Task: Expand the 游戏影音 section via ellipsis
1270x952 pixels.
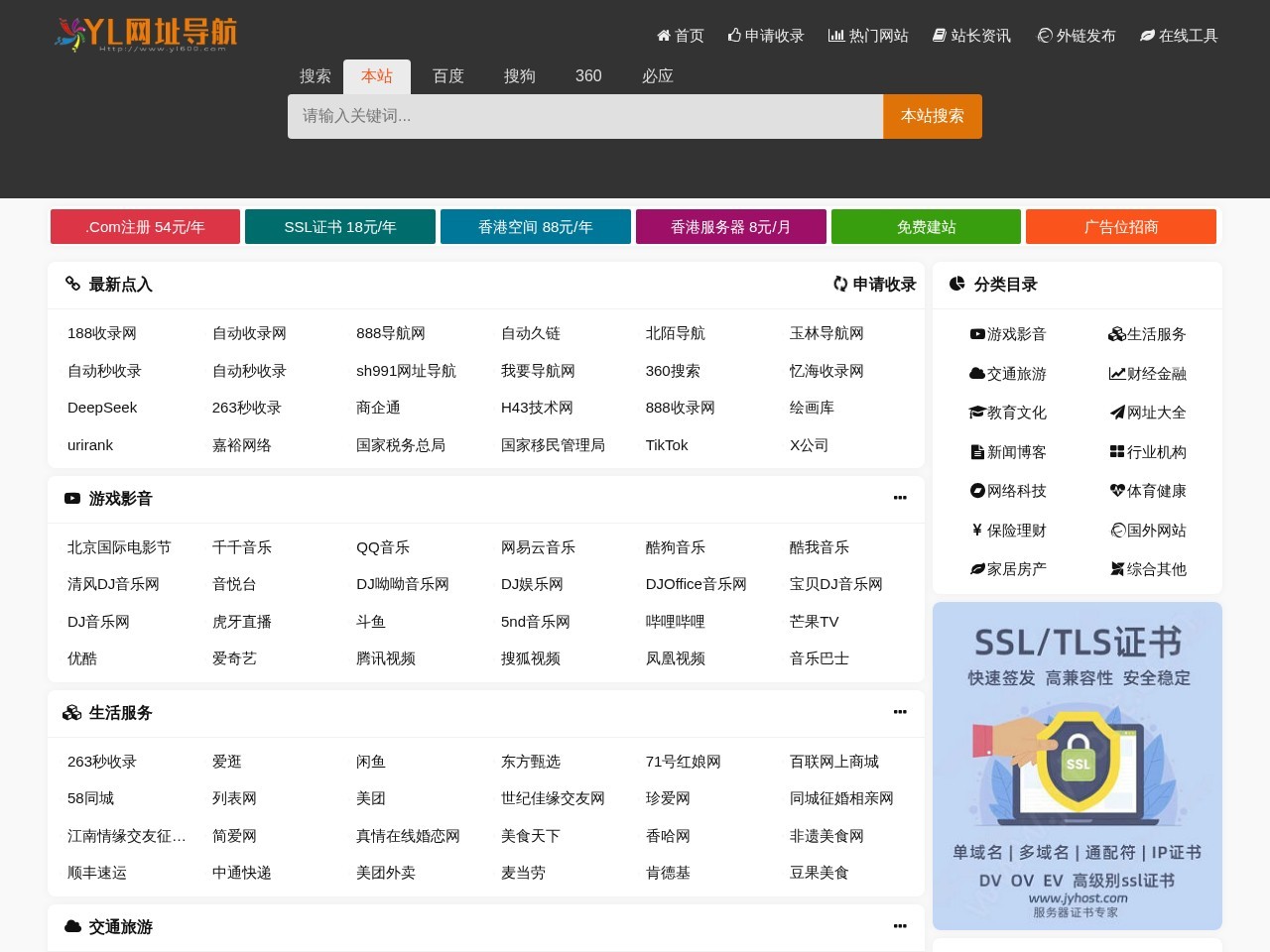Action: [x=900, y=498]
